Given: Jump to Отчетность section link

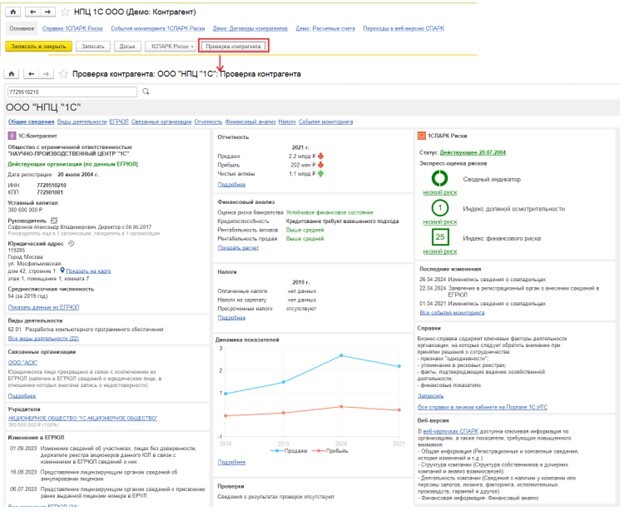Looking at the screenshot, I should (208, 122).
